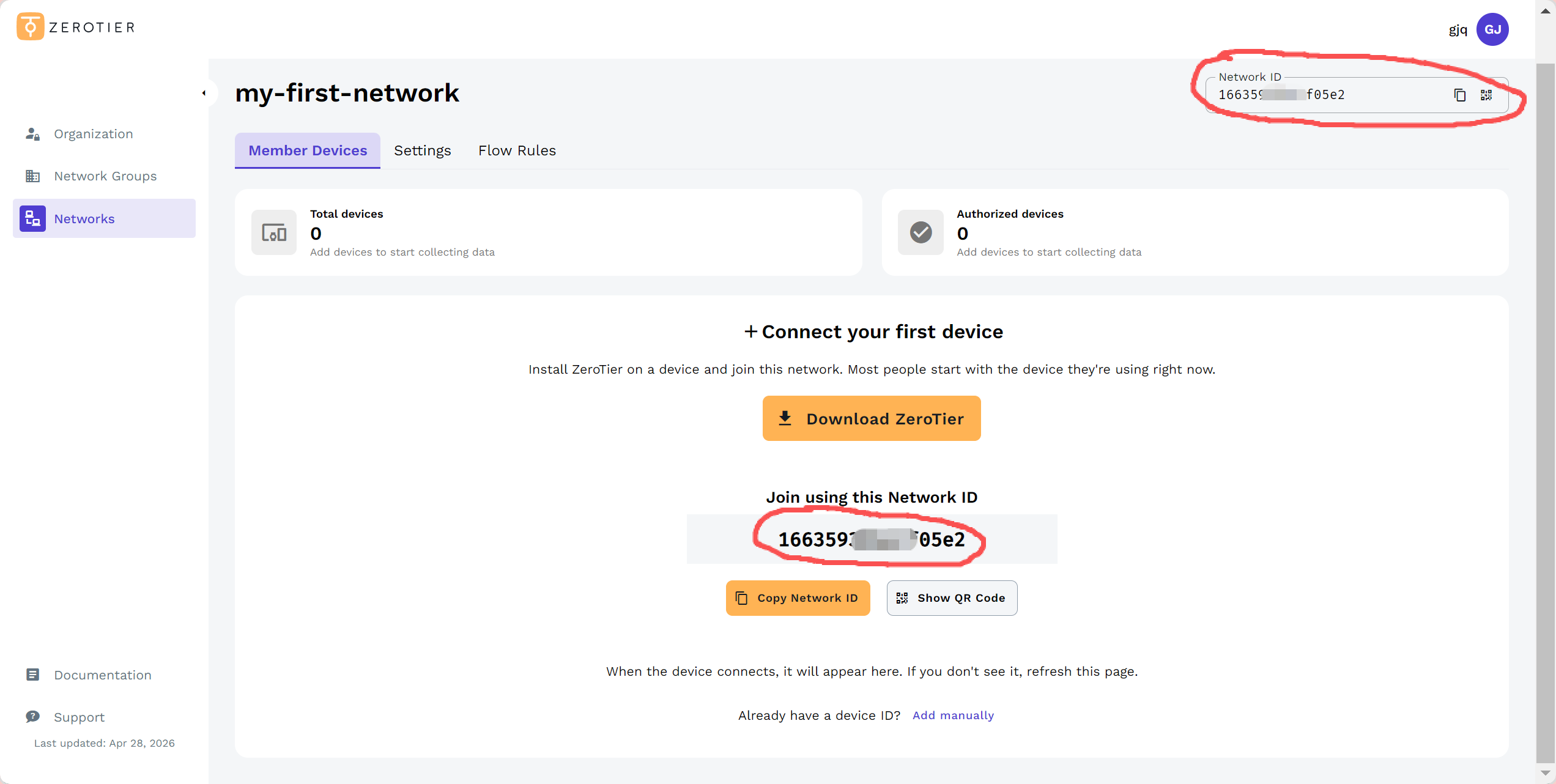The image size is (1556, 784).
Task: Click the Download ZeroTier button
Action: pyautogui.click(x=872, y=418)
